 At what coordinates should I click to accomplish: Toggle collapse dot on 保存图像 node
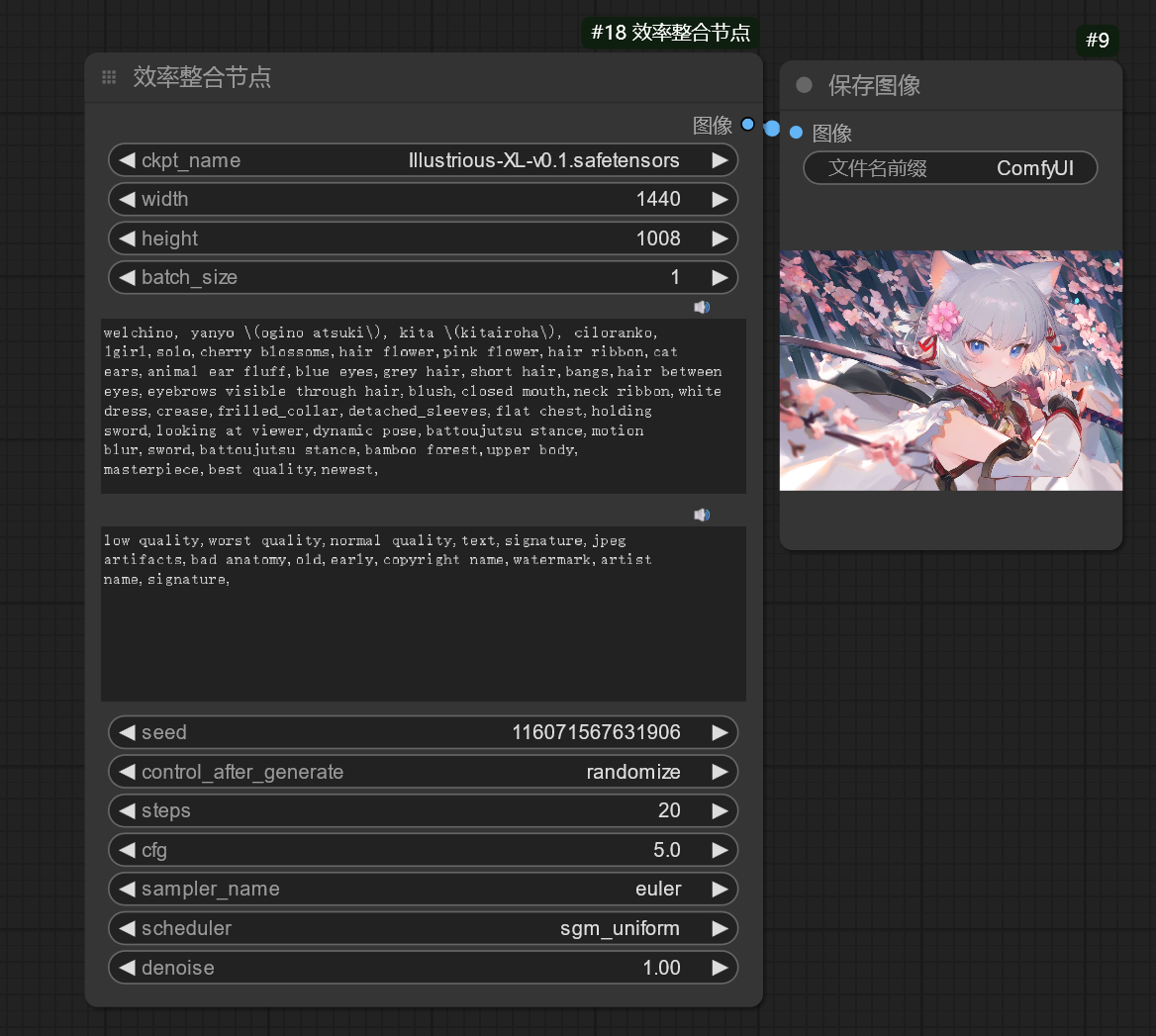click(x=804, y=85)
